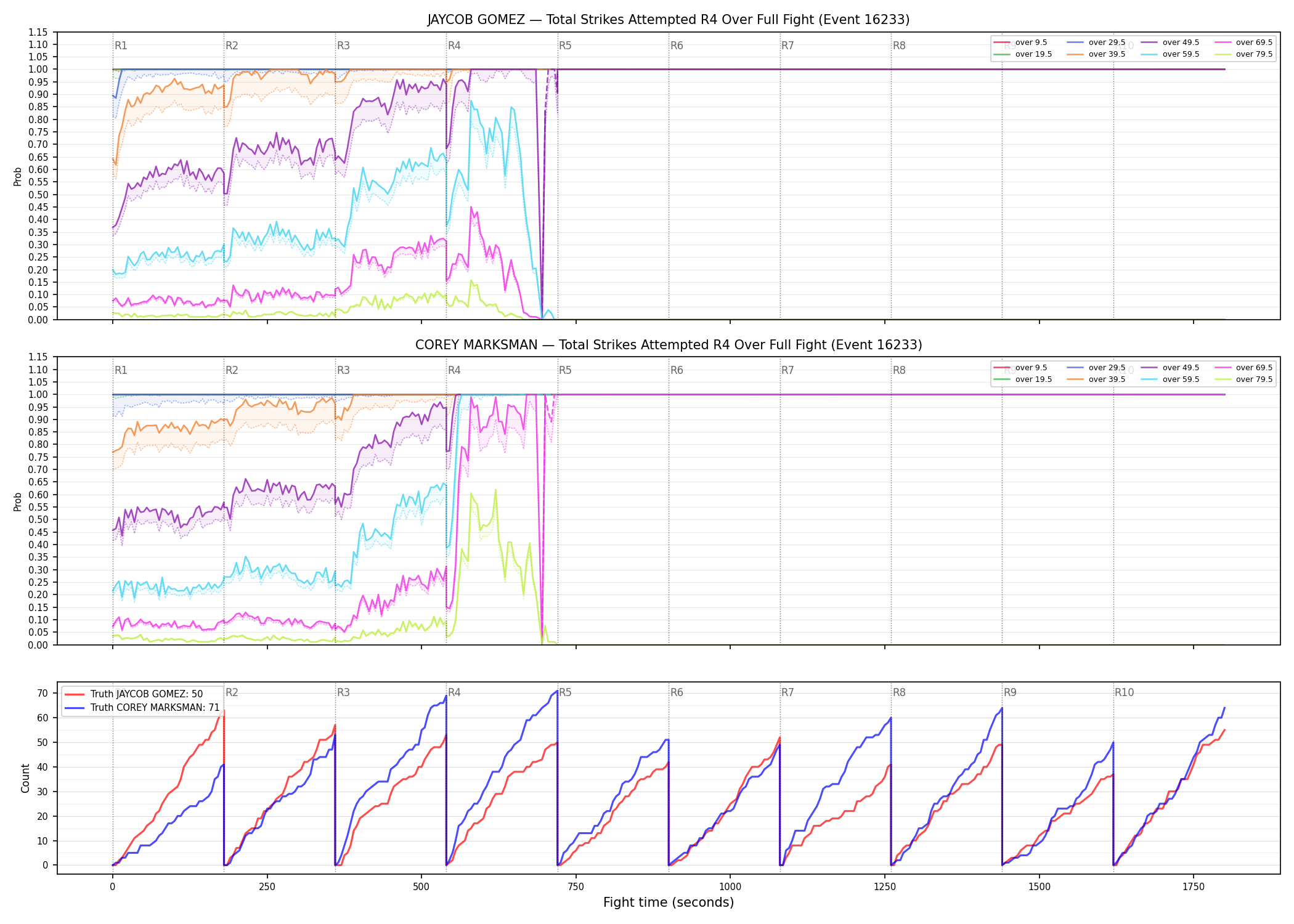Click R4 round marker in Marksman chart
This screenshot has height=924, width=1294.
454,370
